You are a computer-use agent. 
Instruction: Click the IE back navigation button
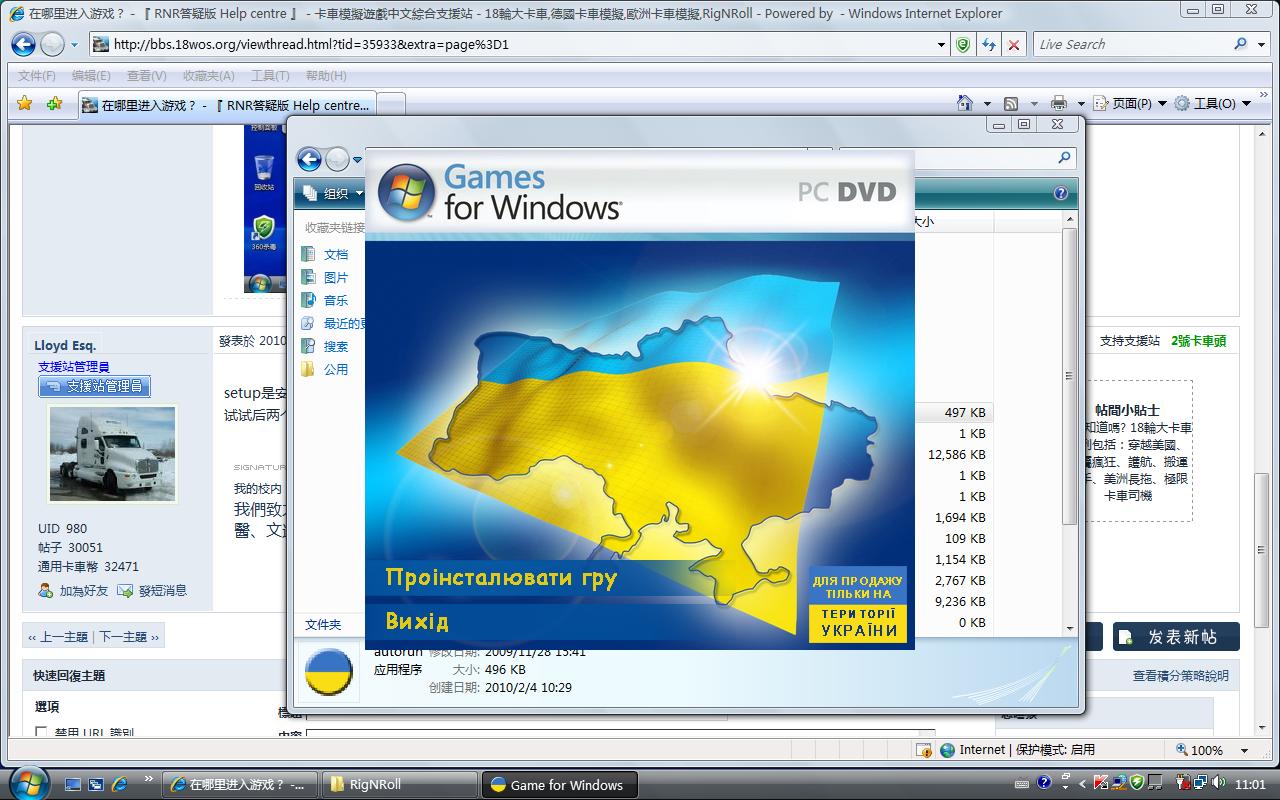pos(23,44)
